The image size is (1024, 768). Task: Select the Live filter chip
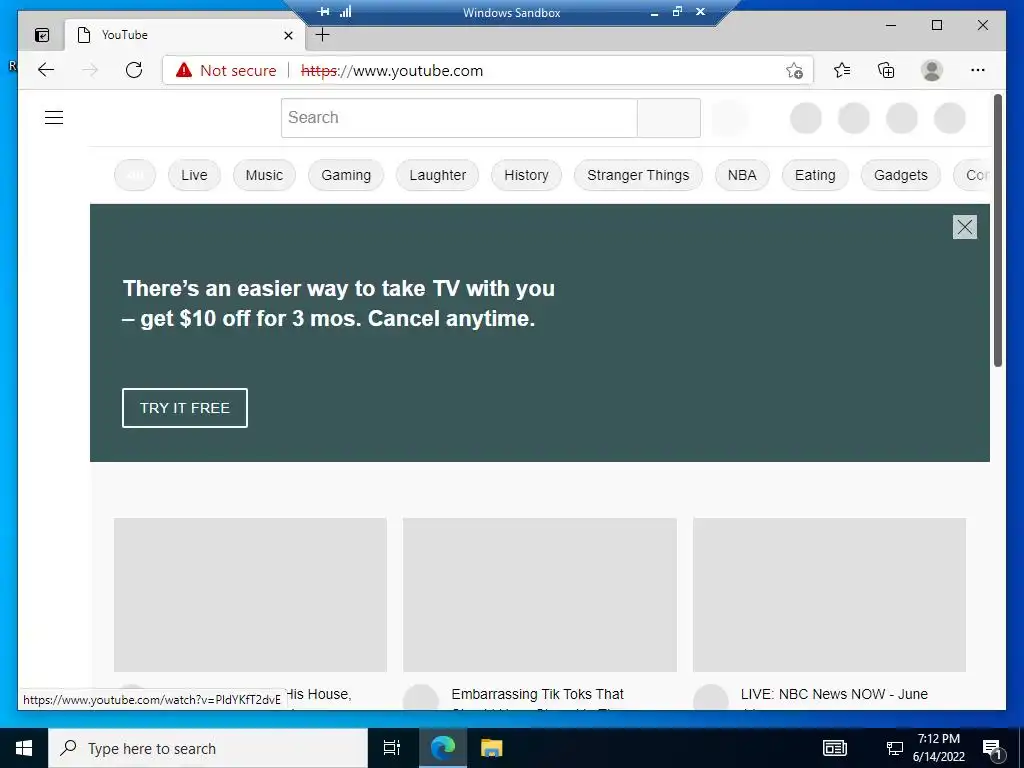tap(194, 175)
